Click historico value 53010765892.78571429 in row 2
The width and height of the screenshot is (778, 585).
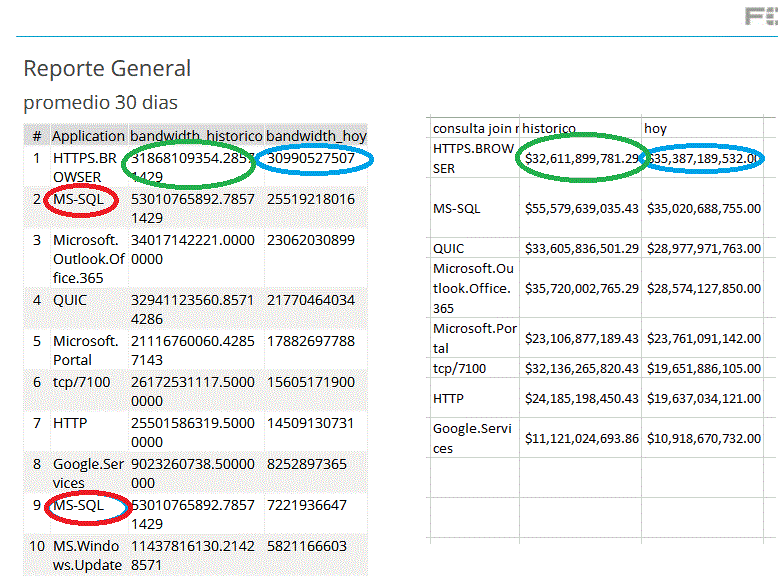tap(193, 208)
